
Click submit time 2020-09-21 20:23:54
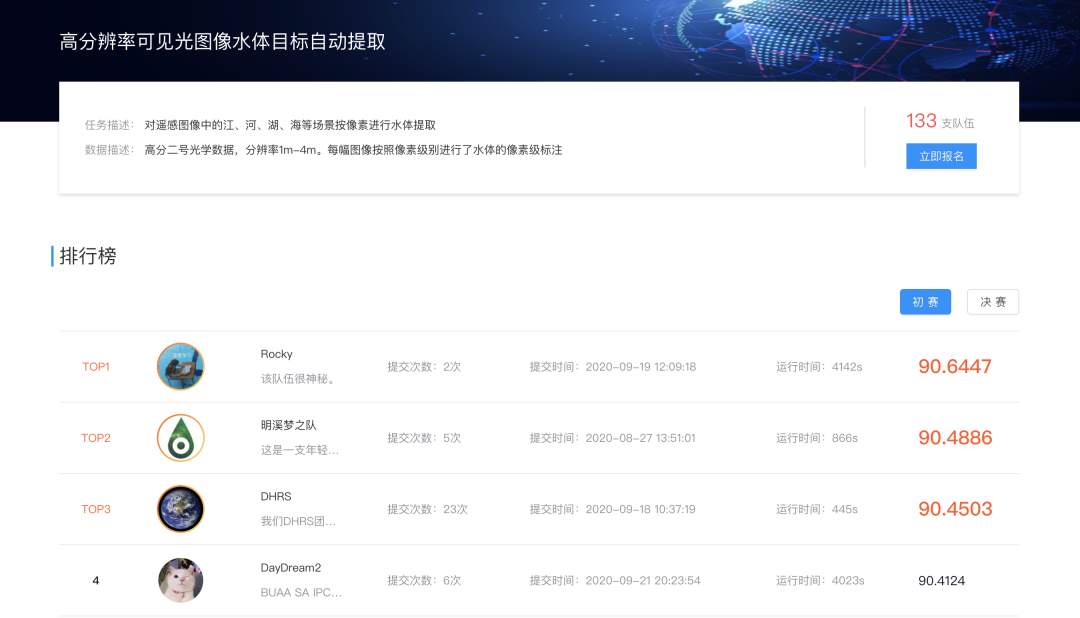[x=614, y=581]
